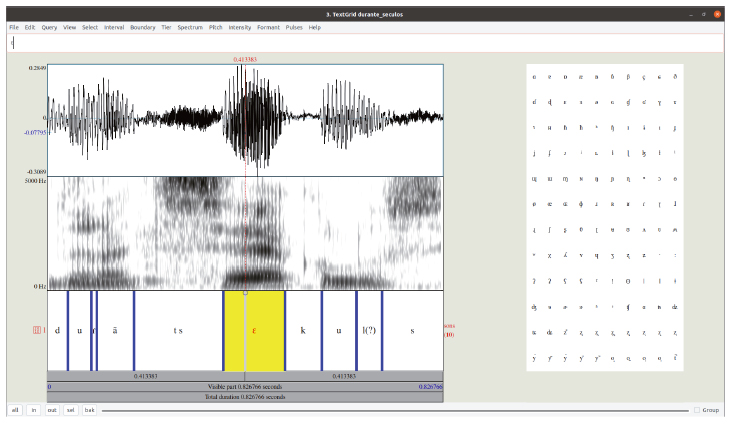Expand the Pitch menu
This screenshot has width=731, height=424.
216,27
